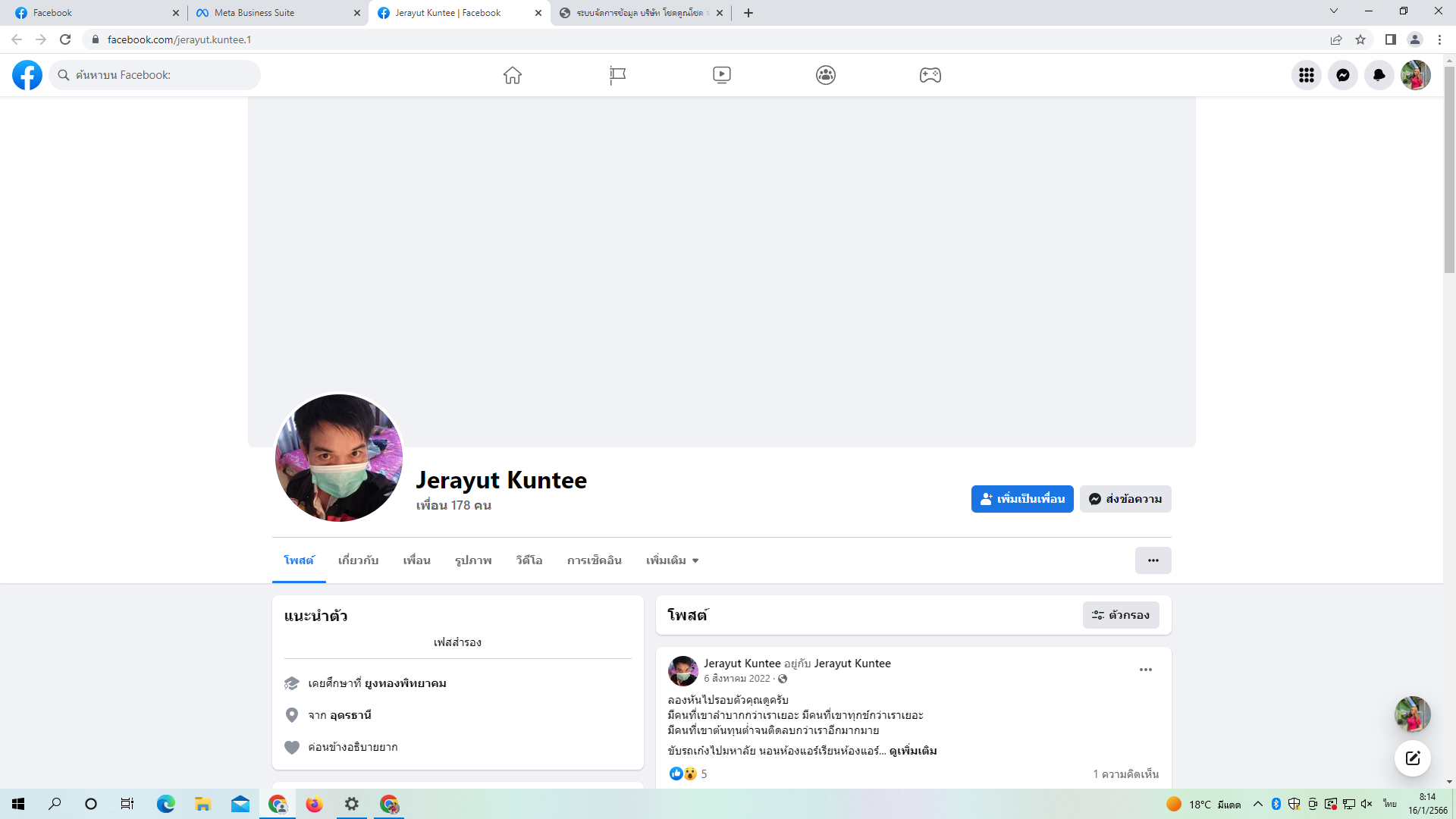Viewport: 1456px width, 819px height.
Task: Open the Messenger icon in header
Action: click(1342, 75)
